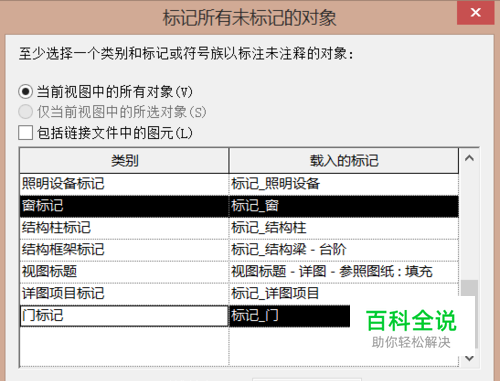Click the 载入的标记 column header
Image resolution: width=500 pixels, height=381 pixels.
344,161
